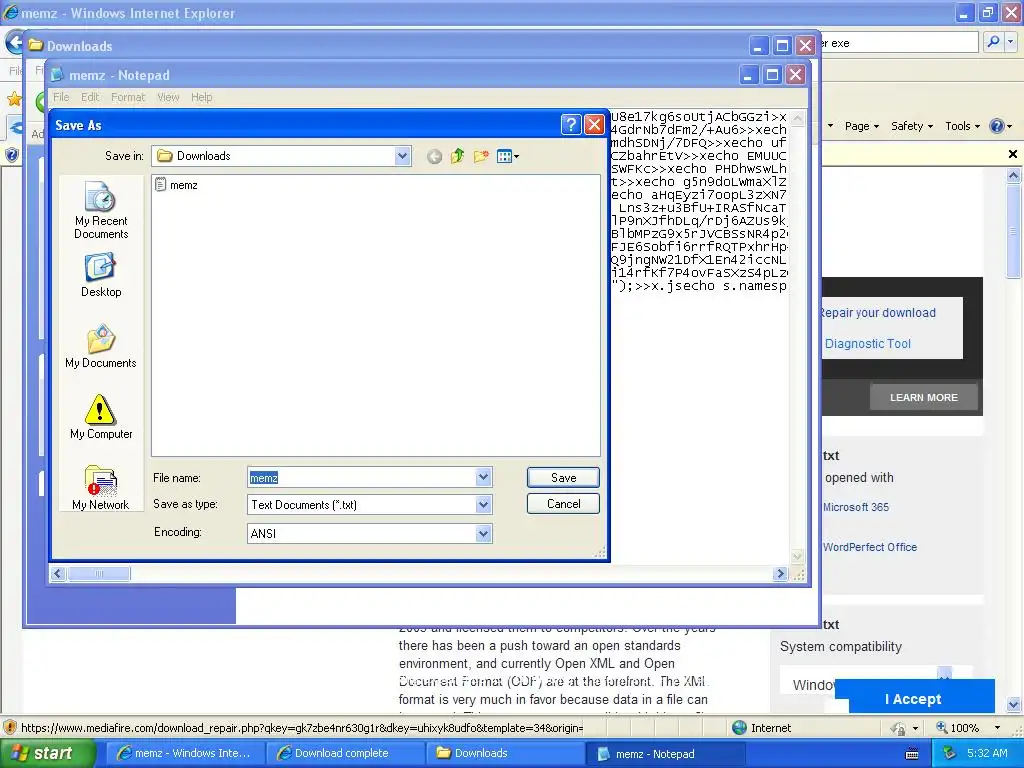Open the Tools menu in Internet Explorer

(x=962, y=126)
